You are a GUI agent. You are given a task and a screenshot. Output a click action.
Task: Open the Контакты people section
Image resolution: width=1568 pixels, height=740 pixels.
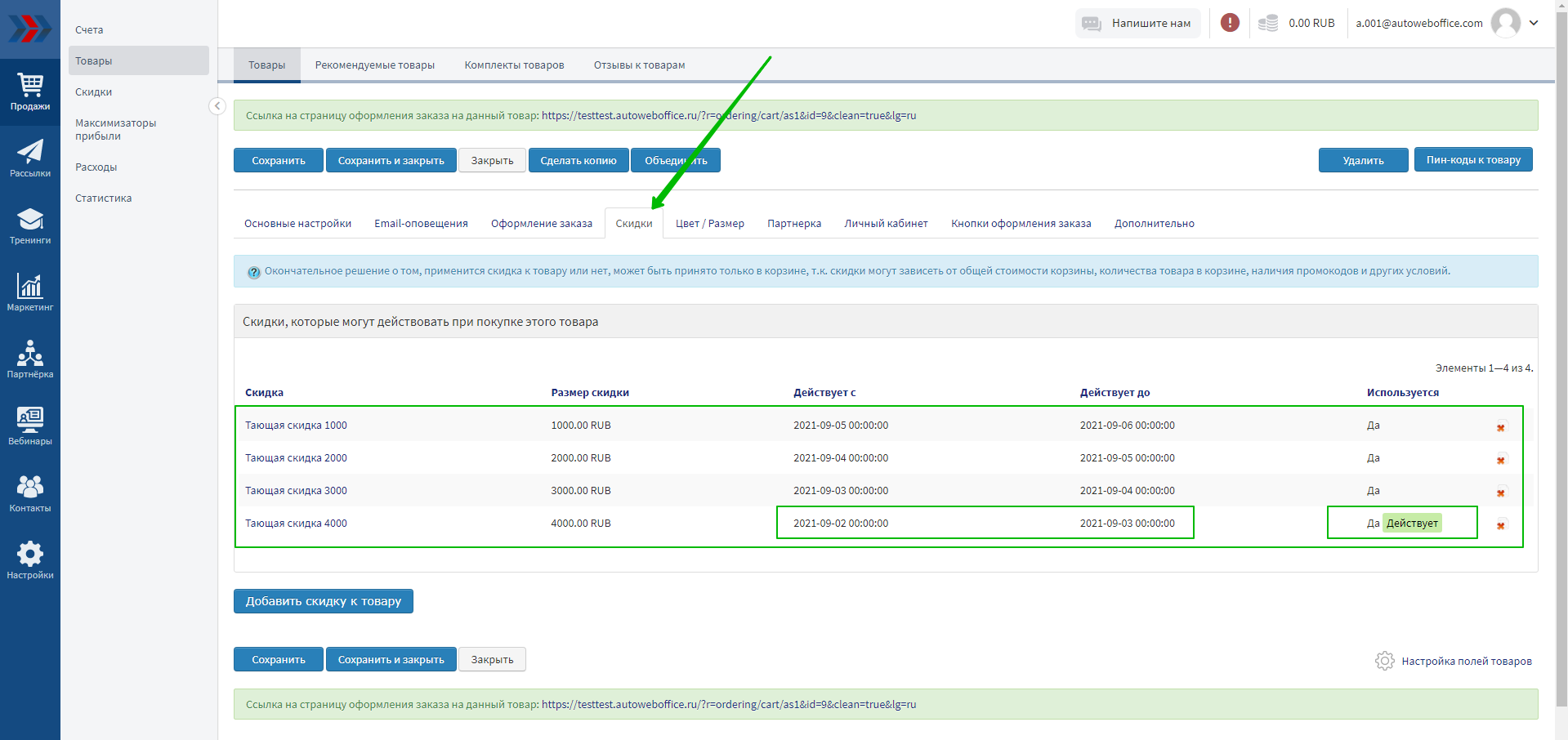point(30,493)
